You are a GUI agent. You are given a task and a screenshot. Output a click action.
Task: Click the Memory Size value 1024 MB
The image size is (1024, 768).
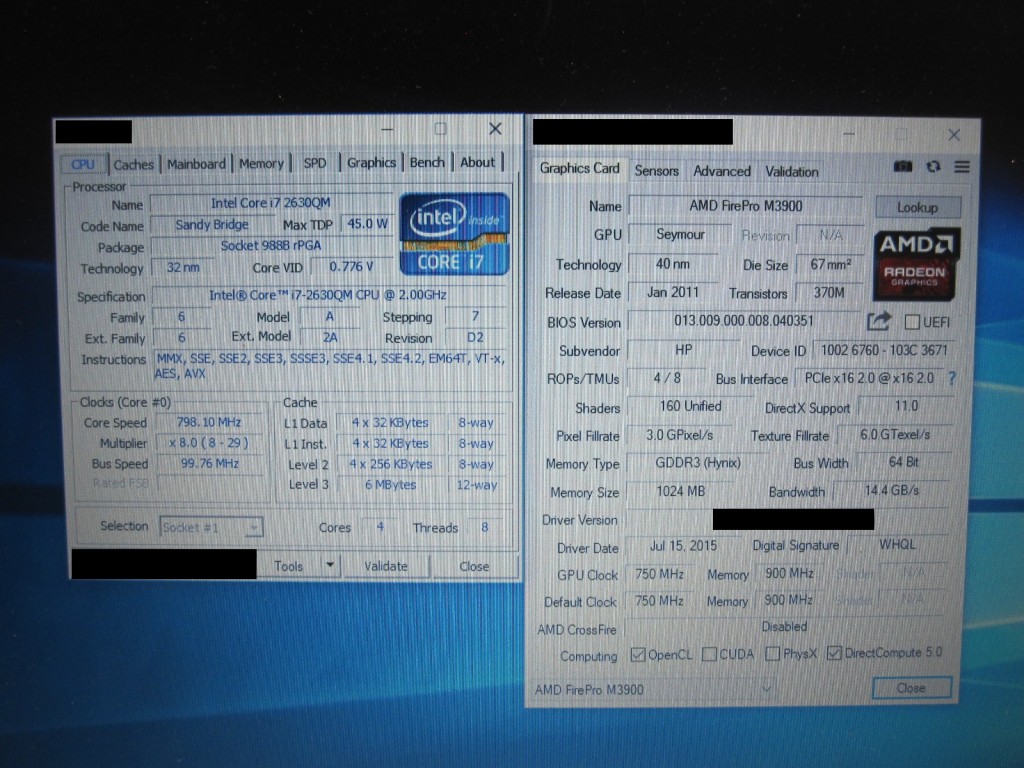coord(680,491)
